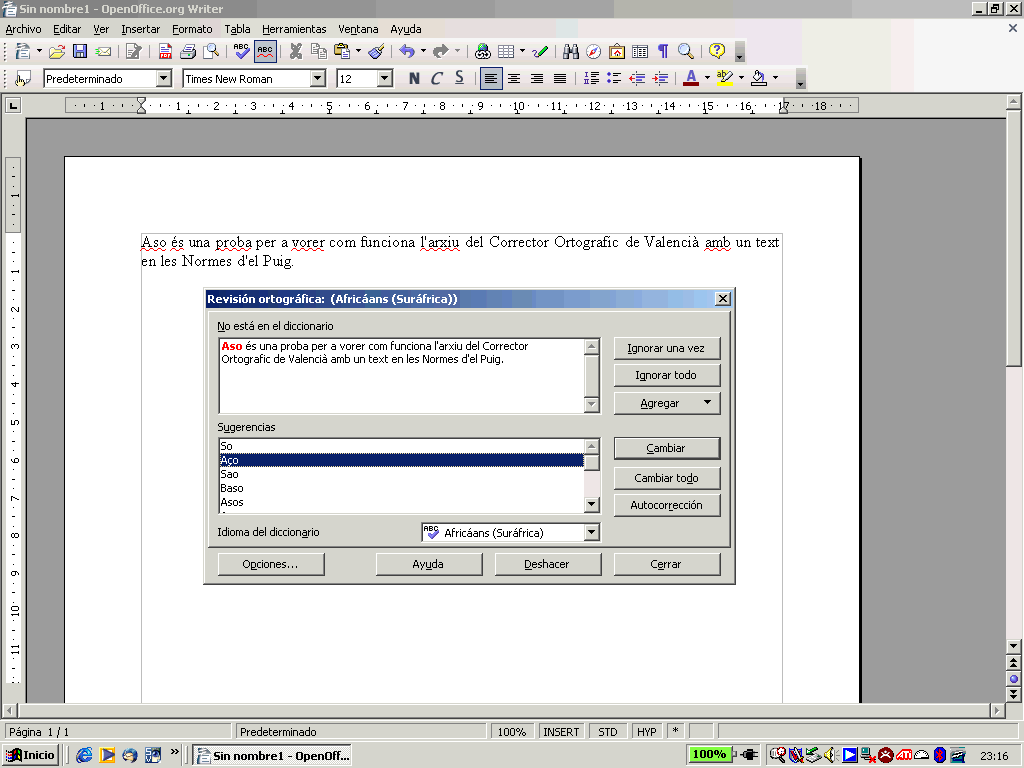Open the Herramientas menu
The height and width of the screenshot is (768, 1024).
[x=294, y=29]
